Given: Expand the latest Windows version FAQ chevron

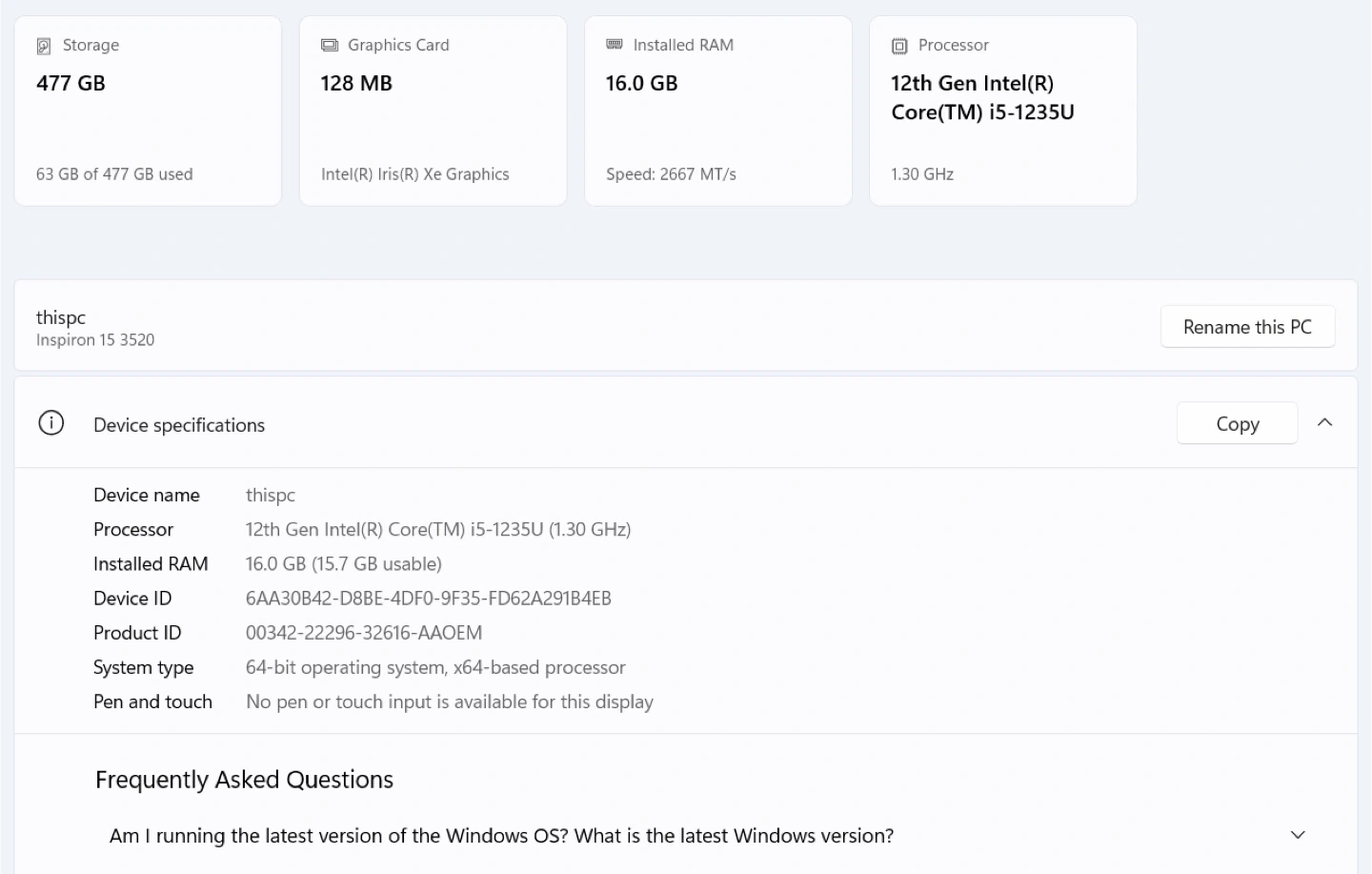Looking at the screenshot, I should (x=1297, y=835).
